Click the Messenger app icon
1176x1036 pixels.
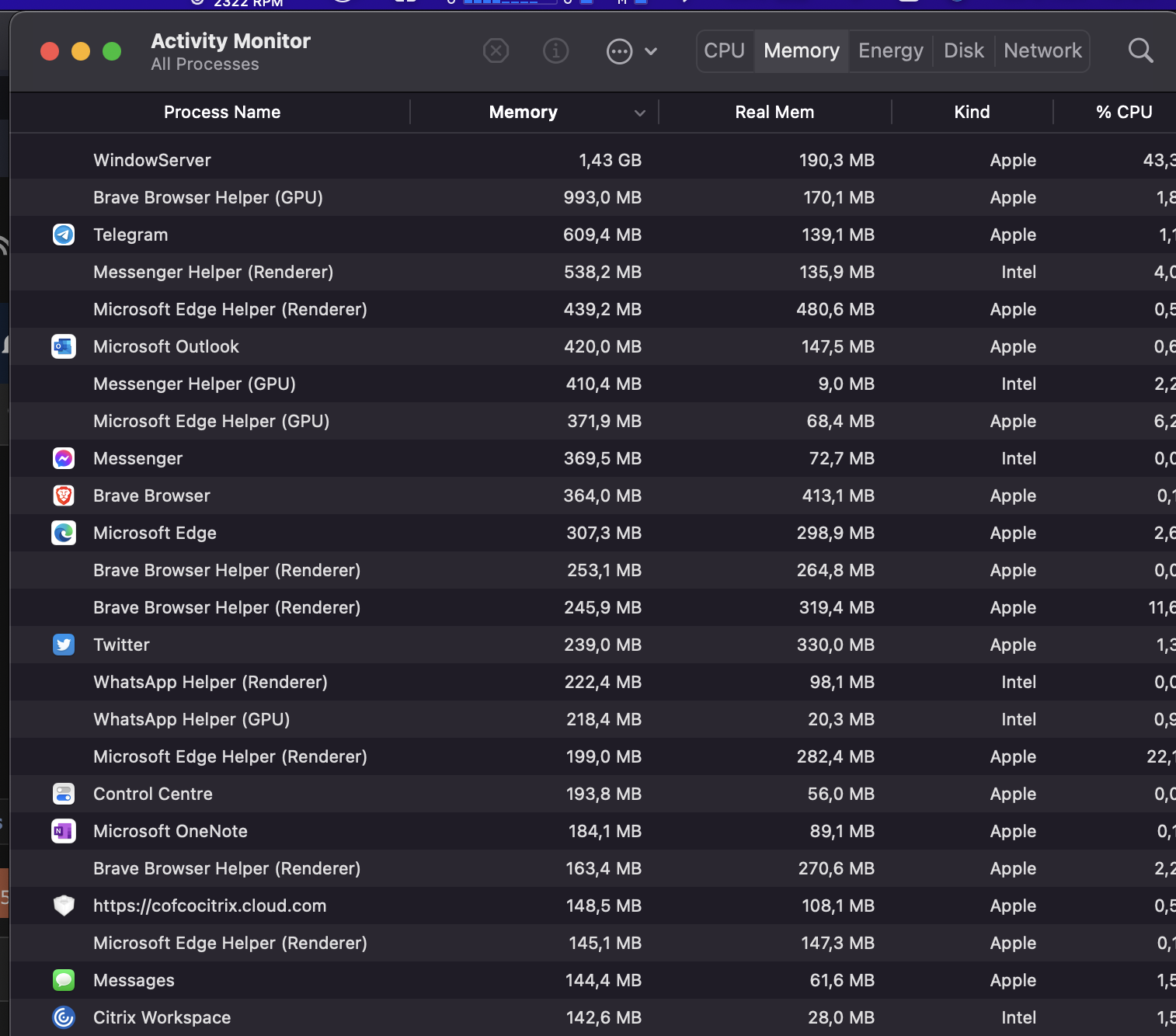coord(64,458)
